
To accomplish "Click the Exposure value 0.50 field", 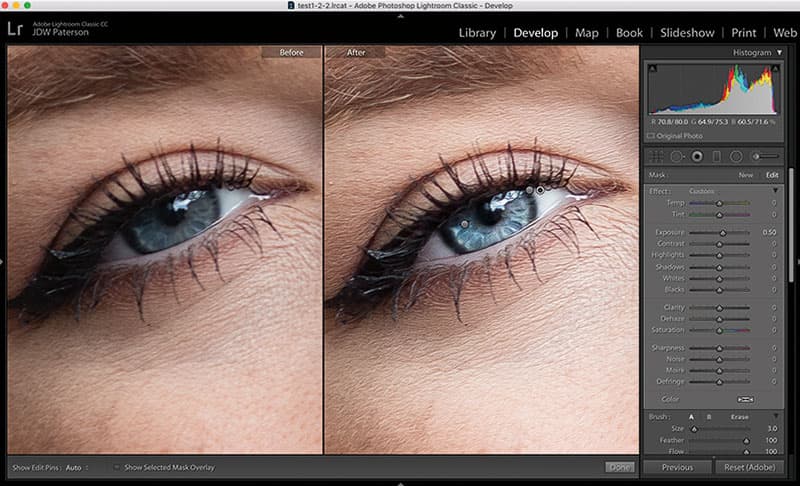I will [769, 233].
